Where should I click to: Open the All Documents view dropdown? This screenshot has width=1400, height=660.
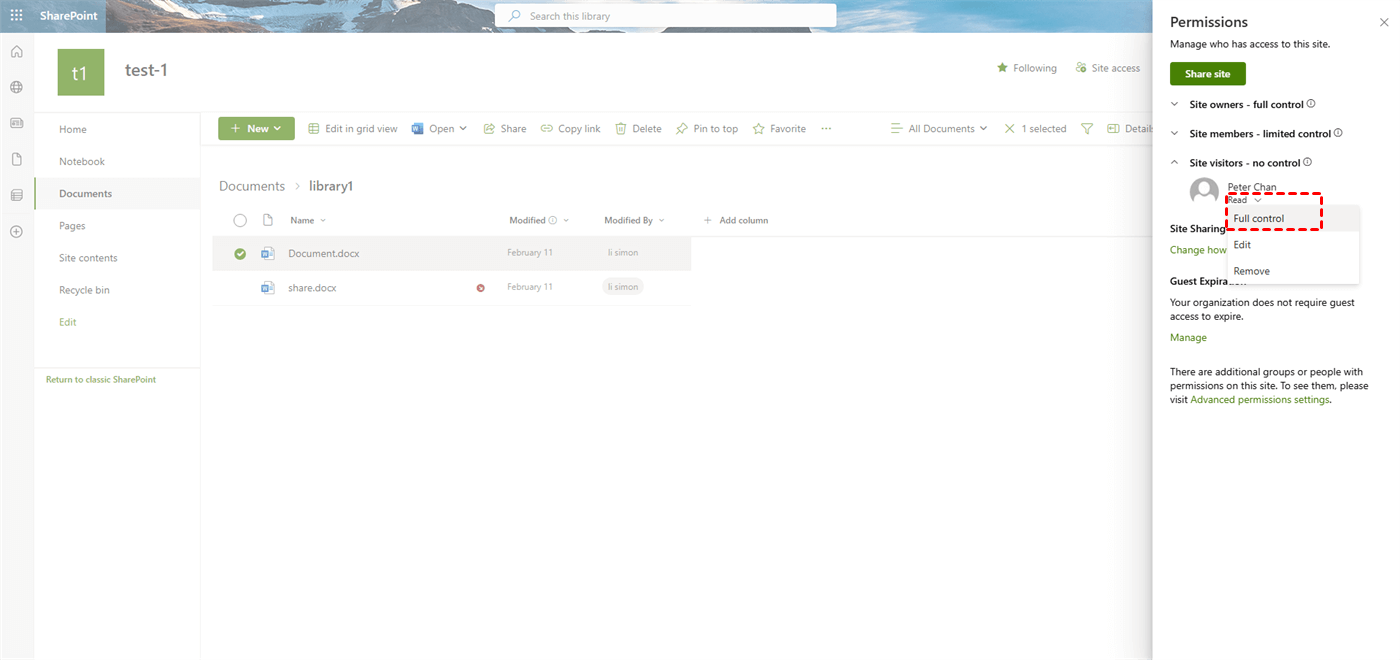point(939,129)
